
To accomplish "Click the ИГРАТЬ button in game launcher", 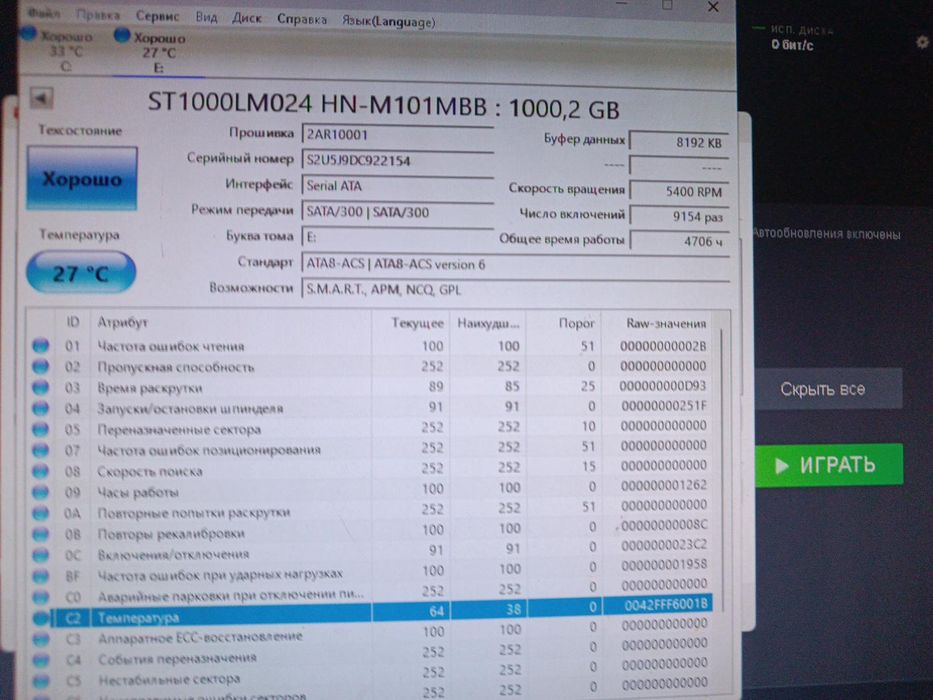I will (x=828, y=465).
